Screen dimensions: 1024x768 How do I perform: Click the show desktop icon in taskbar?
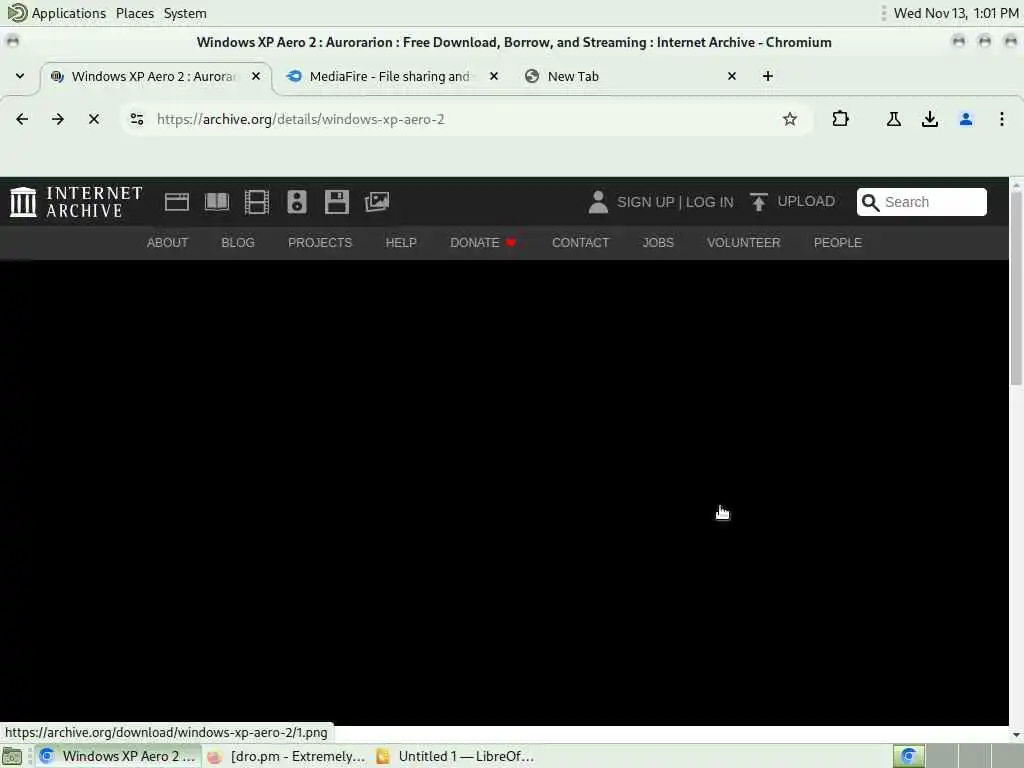[x=12, y=757]
